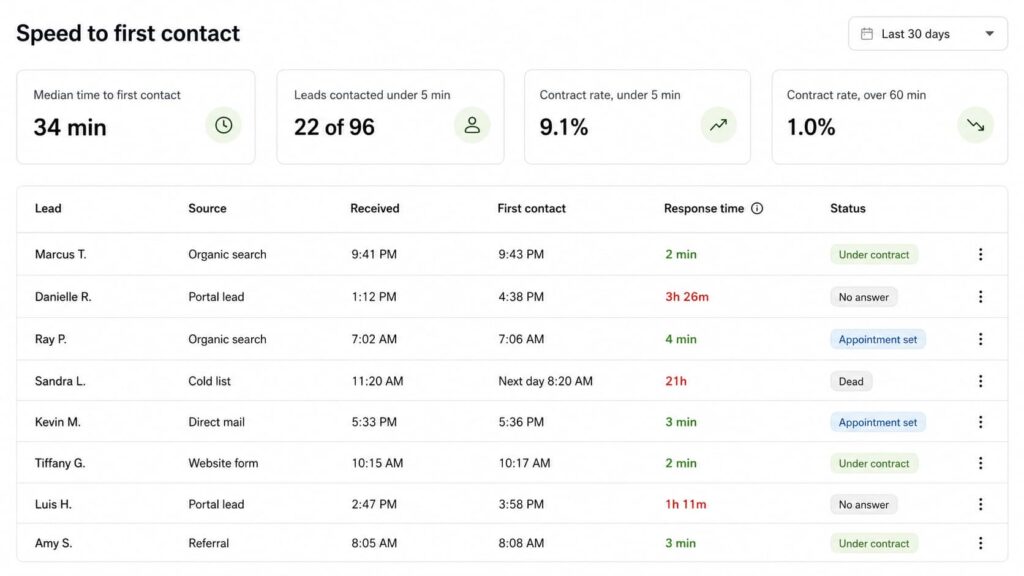Screen dimensions: 1024x576
Task: Open the row menu for Marcus T.
Action: pos(980,255)
